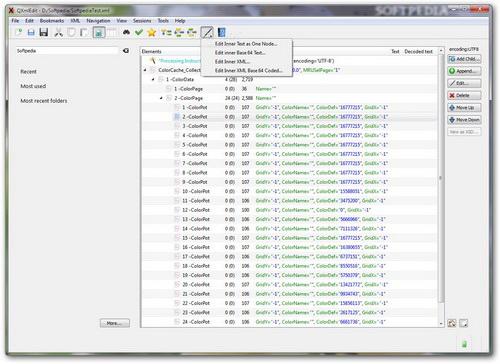The height and width of the screenshot is (364, 500).
Task: Open the Navigation menu
Action: [x=98, y=21]
